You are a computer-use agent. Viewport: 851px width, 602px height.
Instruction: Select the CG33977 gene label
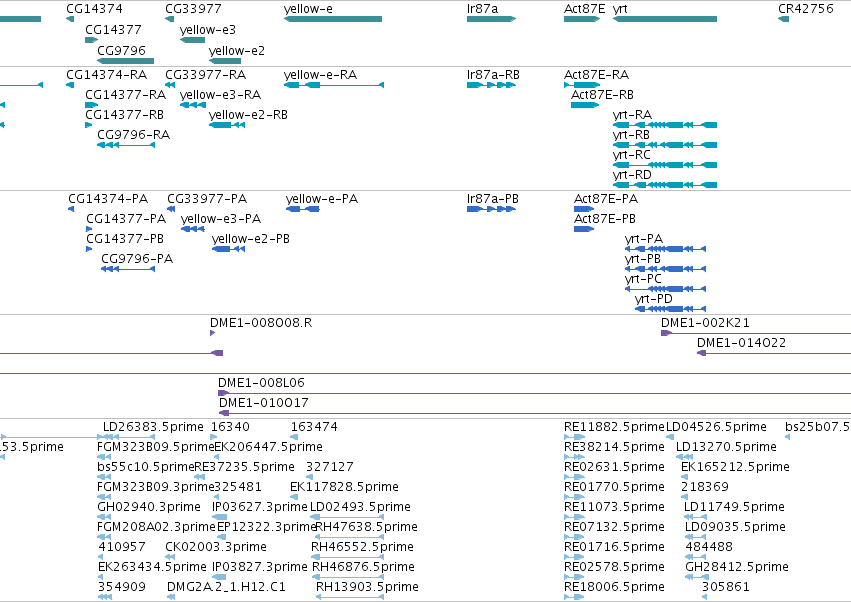click(x=193, y=9)
